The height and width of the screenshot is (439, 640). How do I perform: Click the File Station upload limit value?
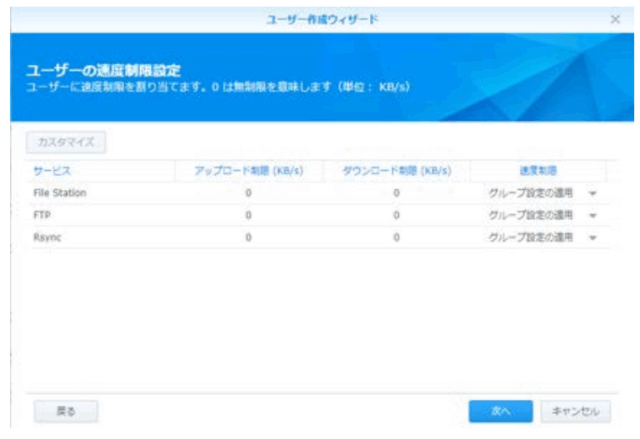[x=247, y=192]
